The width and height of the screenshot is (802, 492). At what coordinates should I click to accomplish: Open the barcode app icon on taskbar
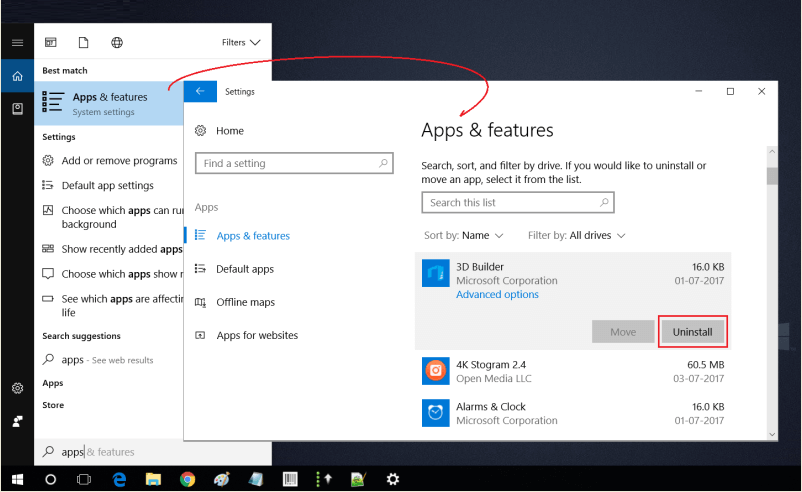pos(290,479)
